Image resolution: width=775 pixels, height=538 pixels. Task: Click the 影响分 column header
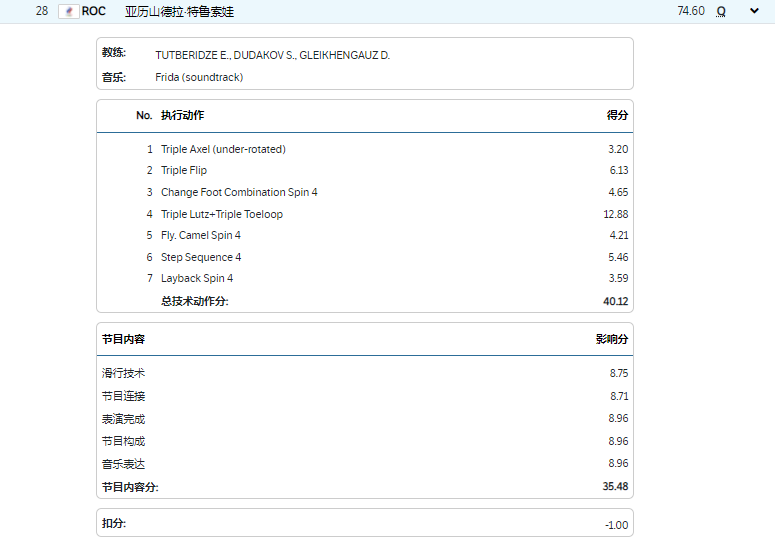coord(612,339)
